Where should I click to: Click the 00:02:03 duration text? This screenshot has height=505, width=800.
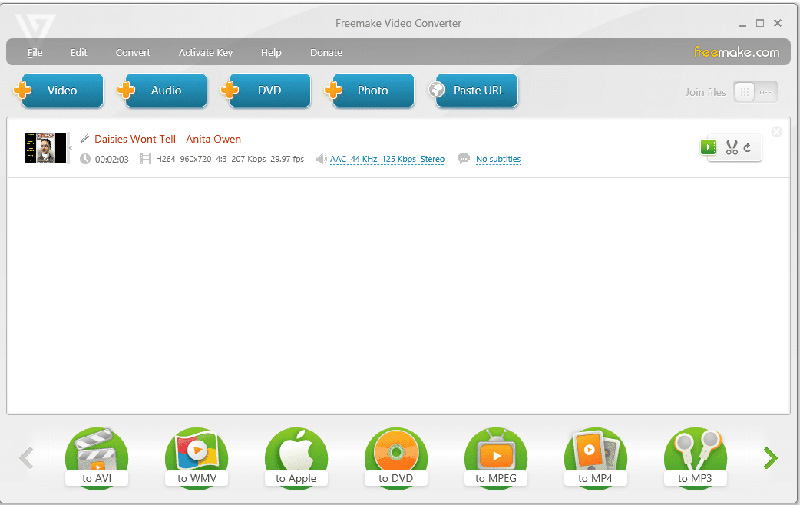[x=112, y=160]
